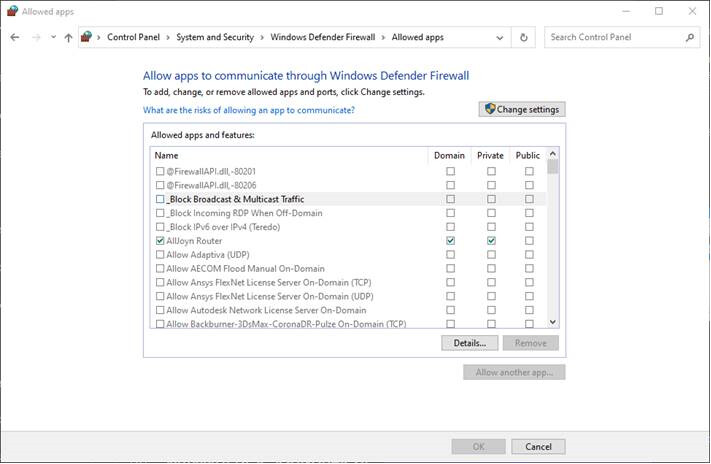Open Details for the selected app

469,343
